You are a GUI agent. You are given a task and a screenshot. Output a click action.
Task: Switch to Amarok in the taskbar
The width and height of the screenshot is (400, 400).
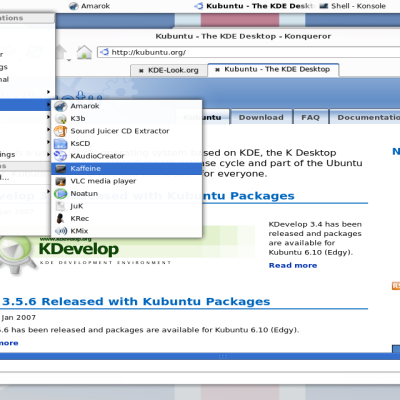click(x=89, y=6)
